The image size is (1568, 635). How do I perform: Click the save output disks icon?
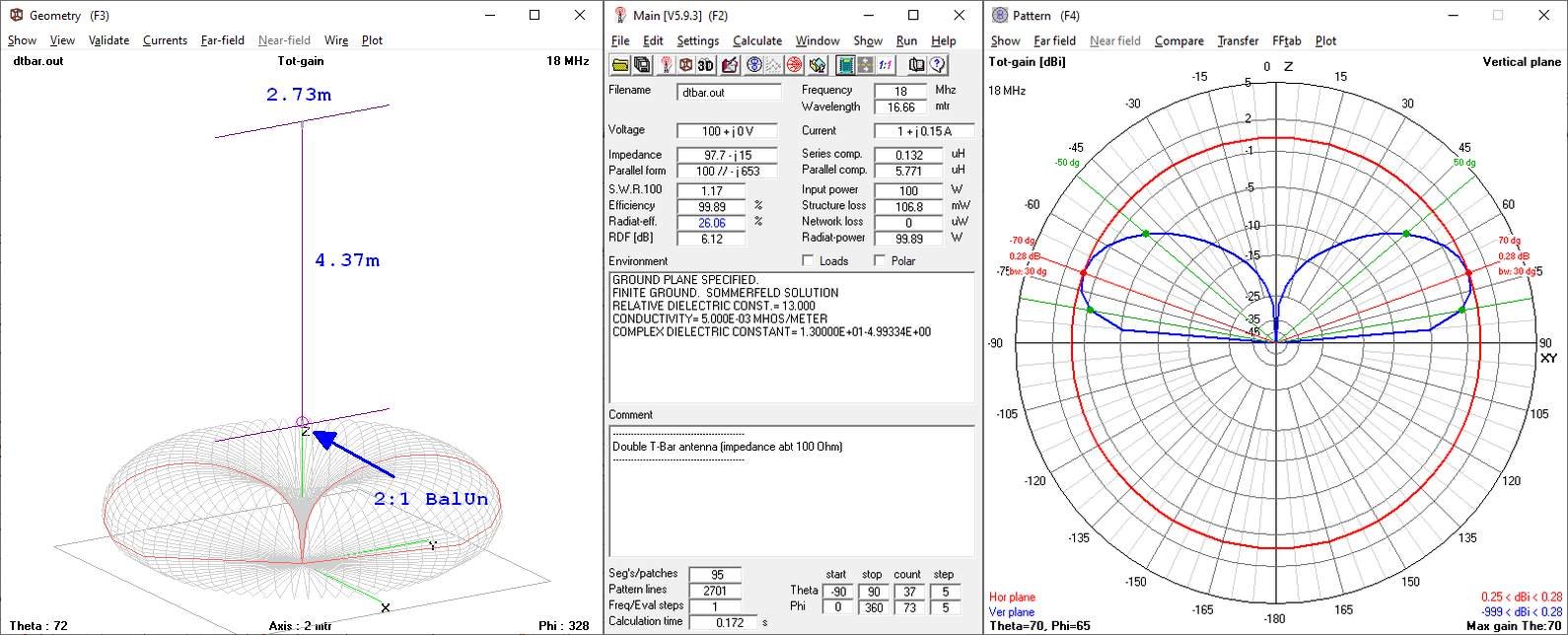[642, 65]
